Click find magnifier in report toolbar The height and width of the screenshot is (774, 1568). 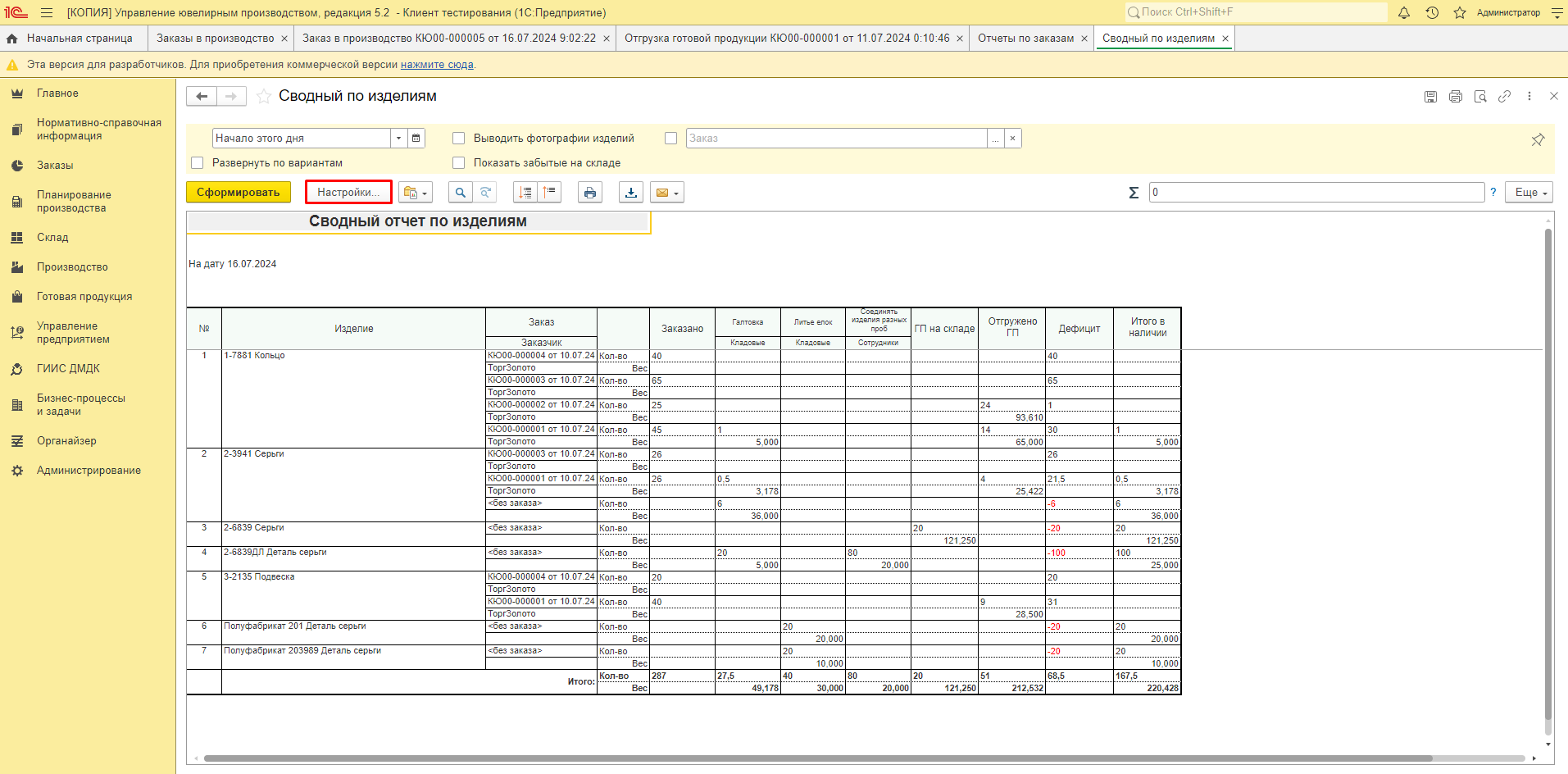[460, 193]
